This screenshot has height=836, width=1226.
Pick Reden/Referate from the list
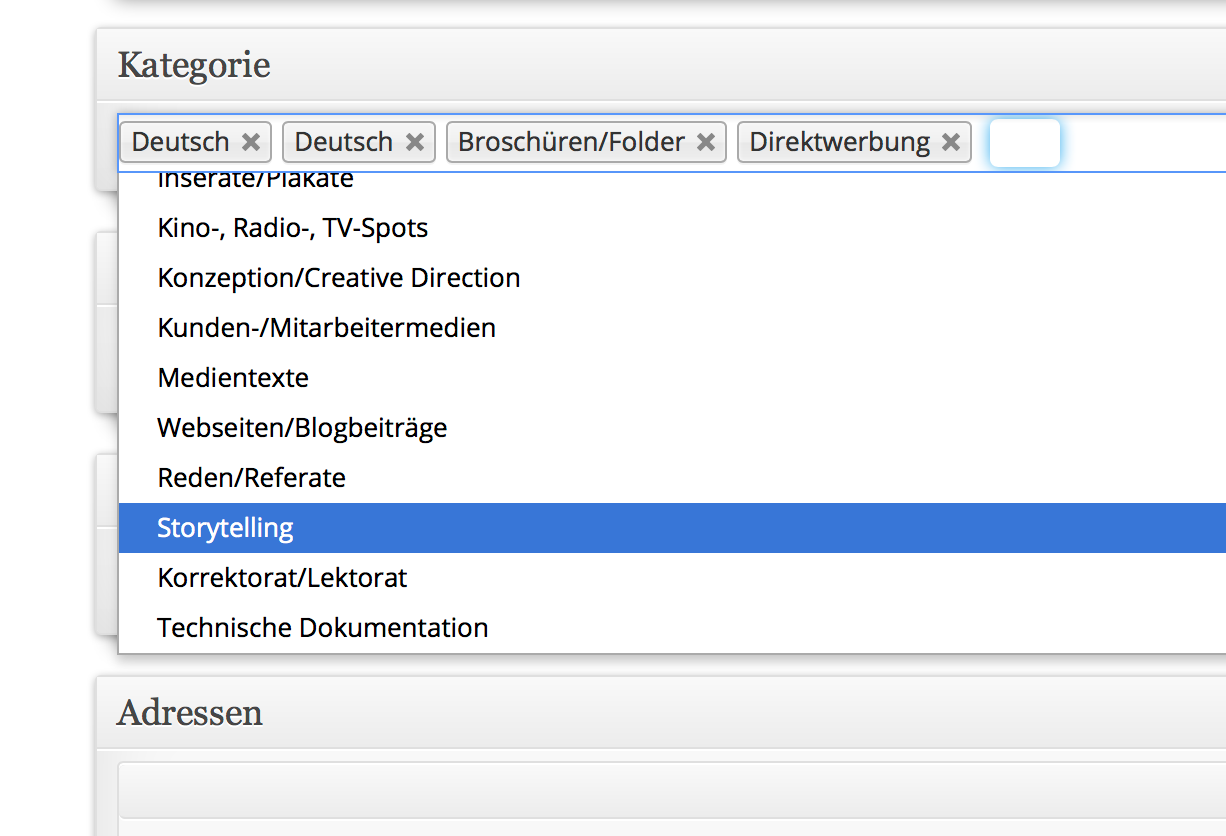pos(672,478)
